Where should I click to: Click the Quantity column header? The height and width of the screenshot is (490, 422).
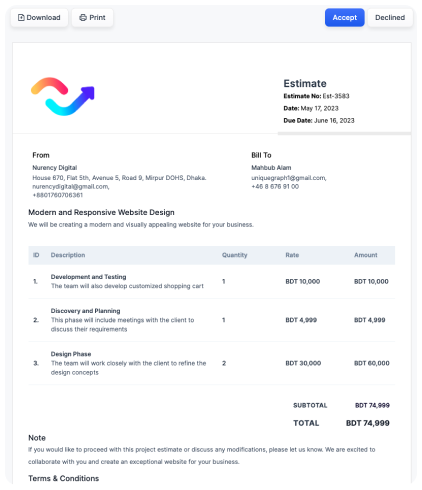click(x=235, y=255)
